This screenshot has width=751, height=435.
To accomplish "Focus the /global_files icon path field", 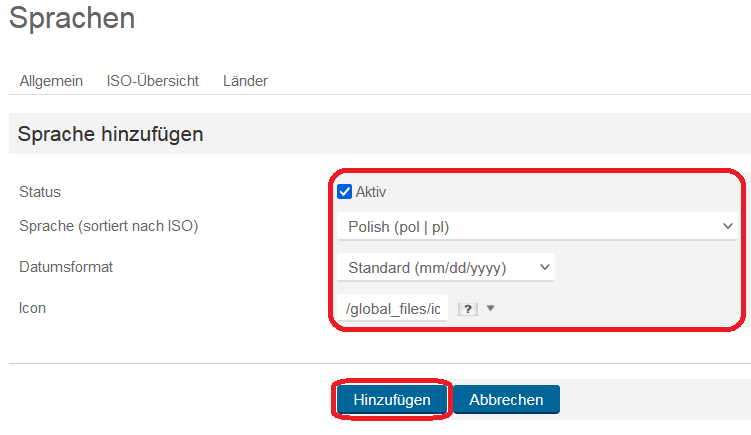I will coord(392,308).
